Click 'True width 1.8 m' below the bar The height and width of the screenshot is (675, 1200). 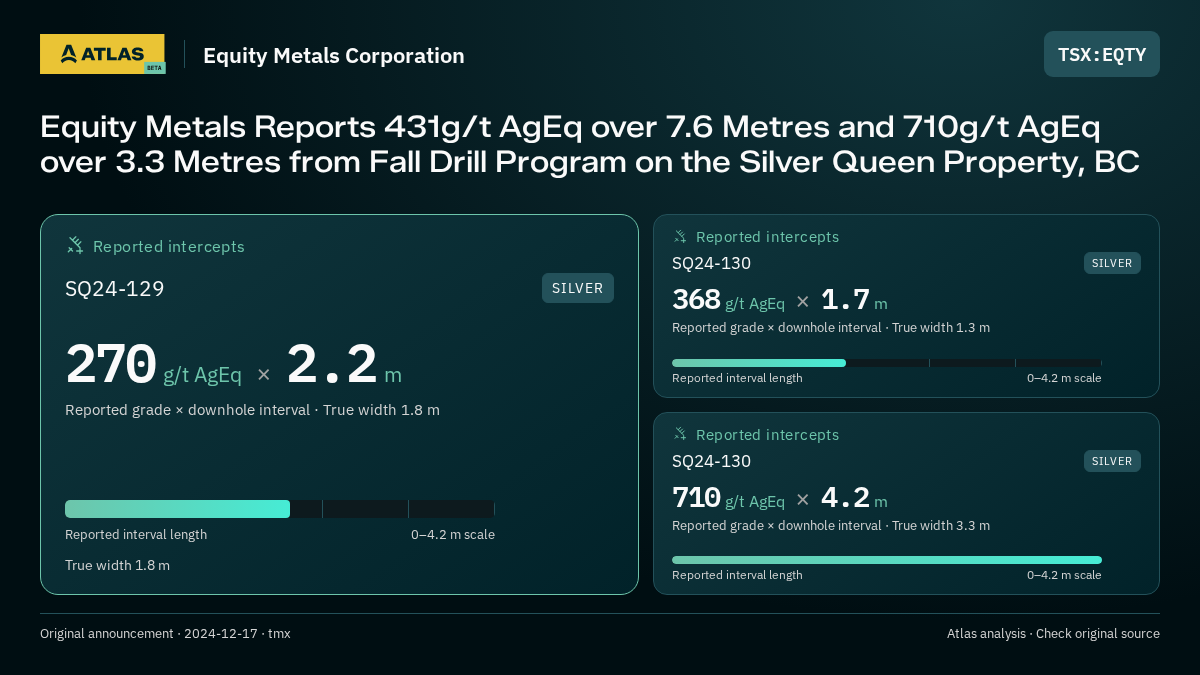[x=117, y=565]
